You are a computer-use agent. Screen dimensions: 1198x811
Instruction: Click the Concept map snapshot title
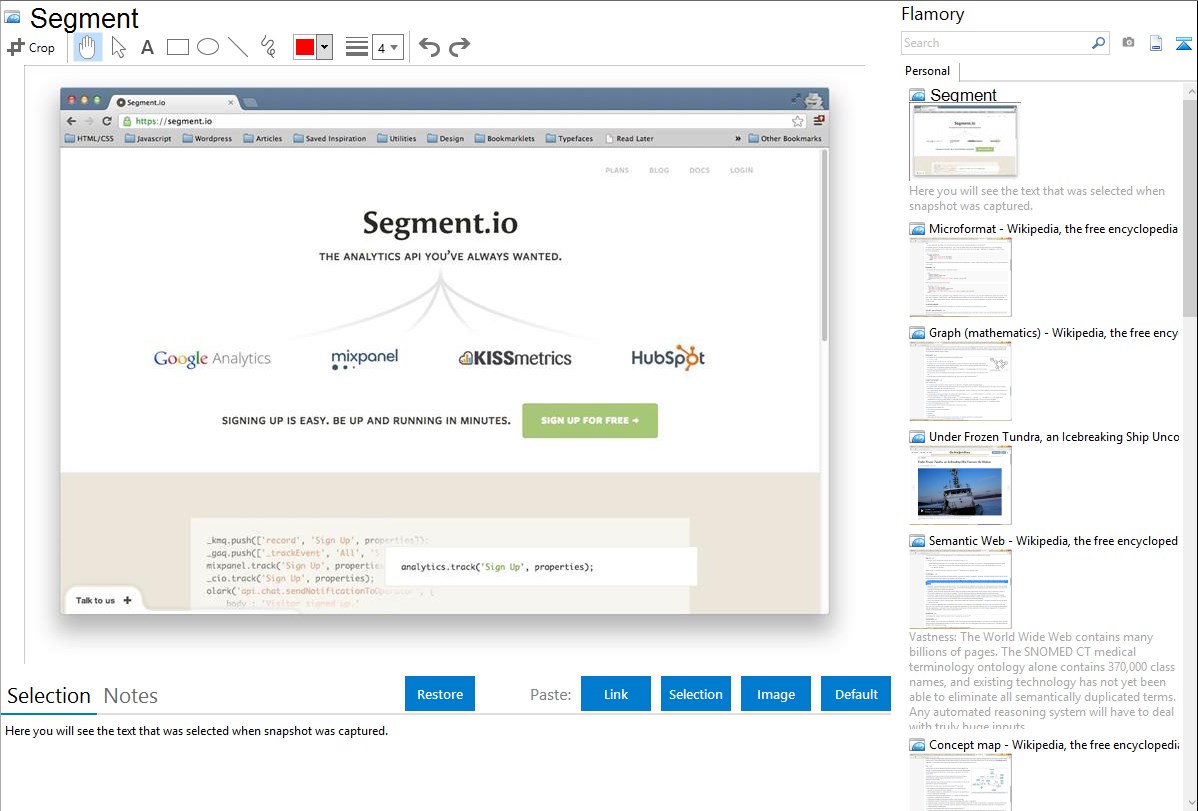click(x=1053, y=745)
